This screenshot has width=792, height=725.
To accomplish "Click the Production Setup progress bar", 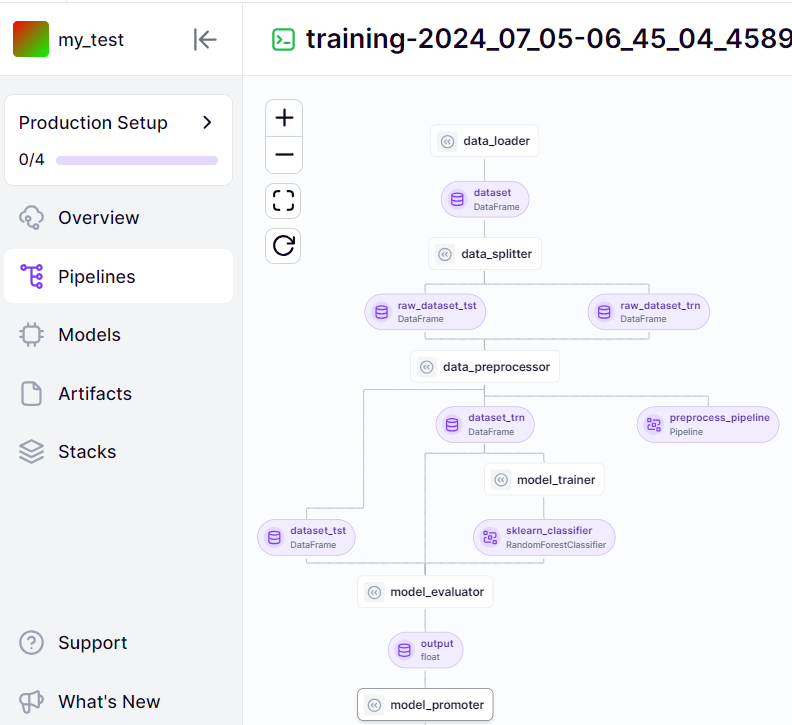I will click(137, 160).
